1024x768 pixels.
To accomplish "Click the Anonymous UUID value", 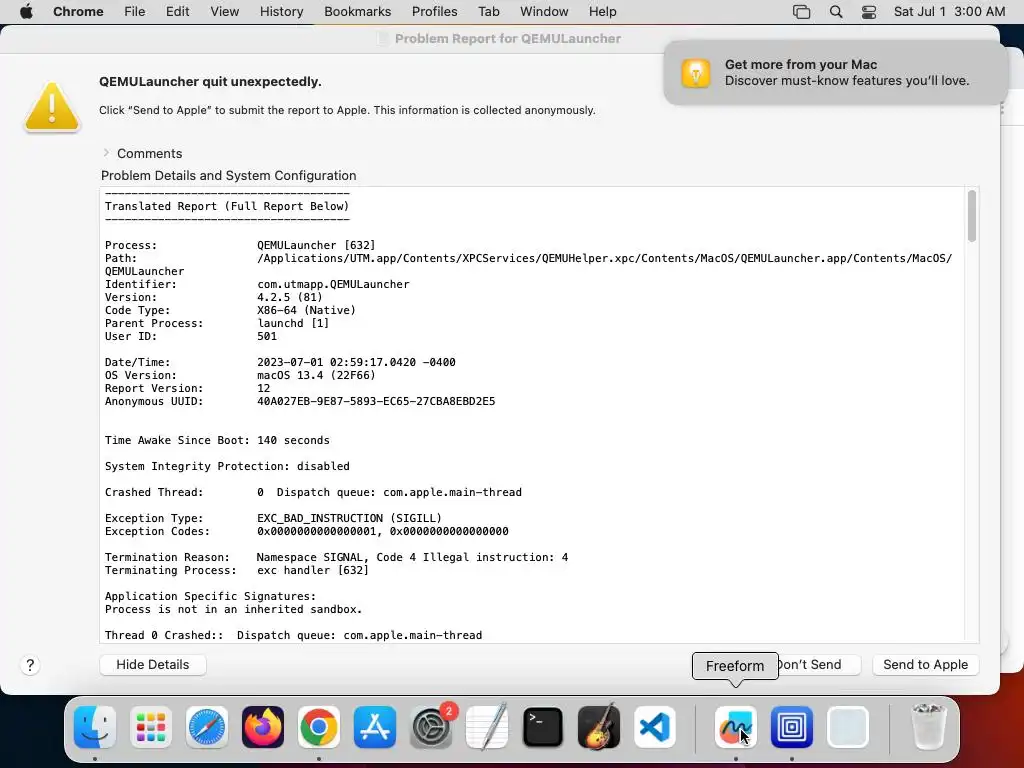I will 376,402.
